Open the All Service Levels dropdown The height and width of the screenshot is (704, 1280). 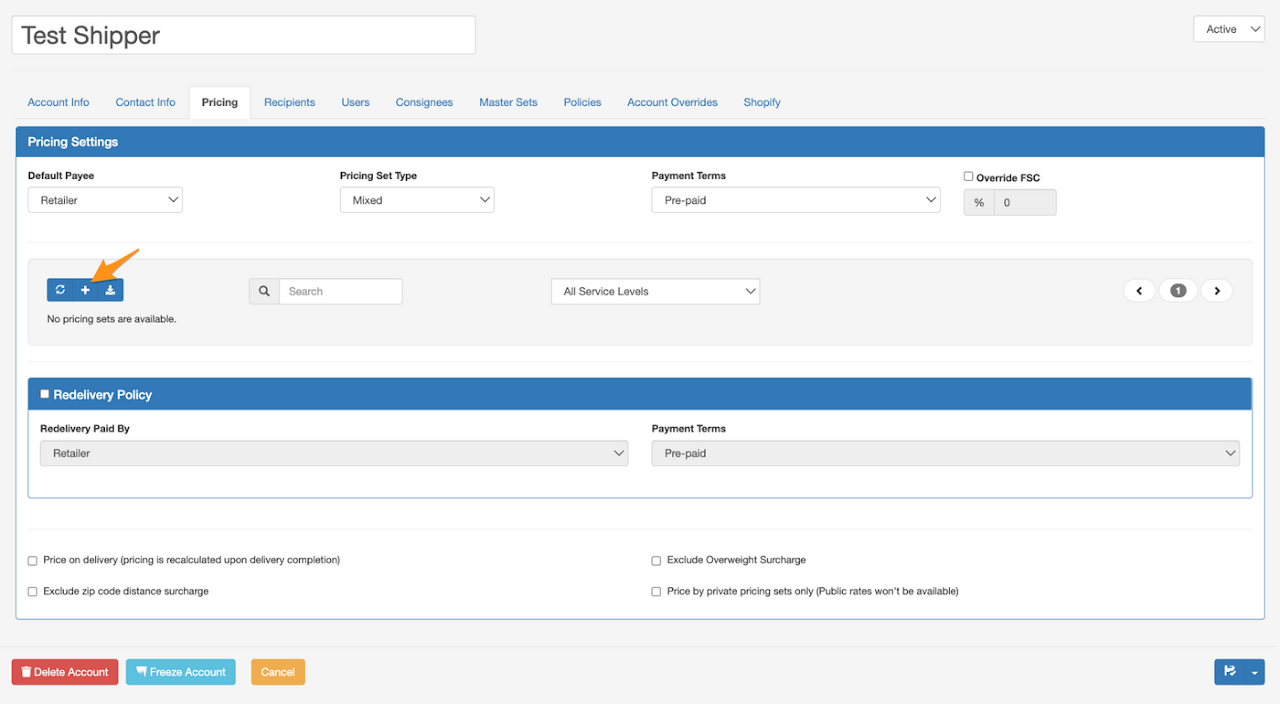click(655, 291)
